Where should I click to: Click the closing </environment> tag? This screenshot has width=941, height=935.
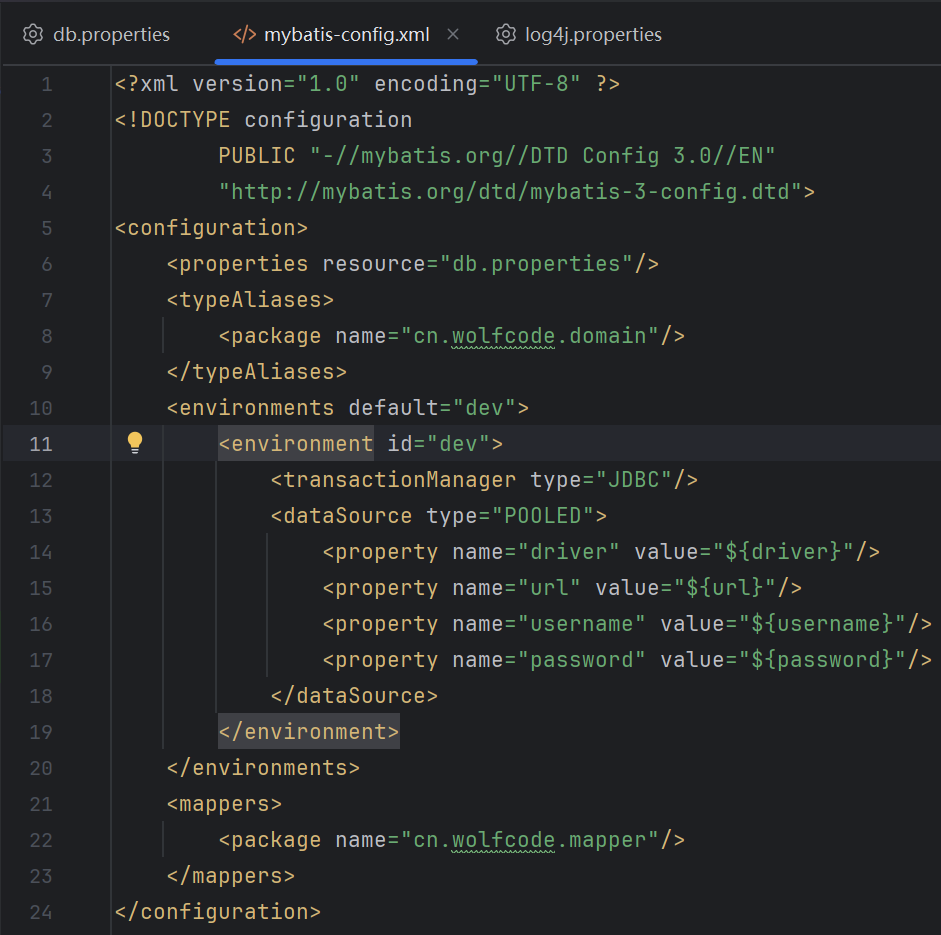pyautogui.click(x=309, y=732)
